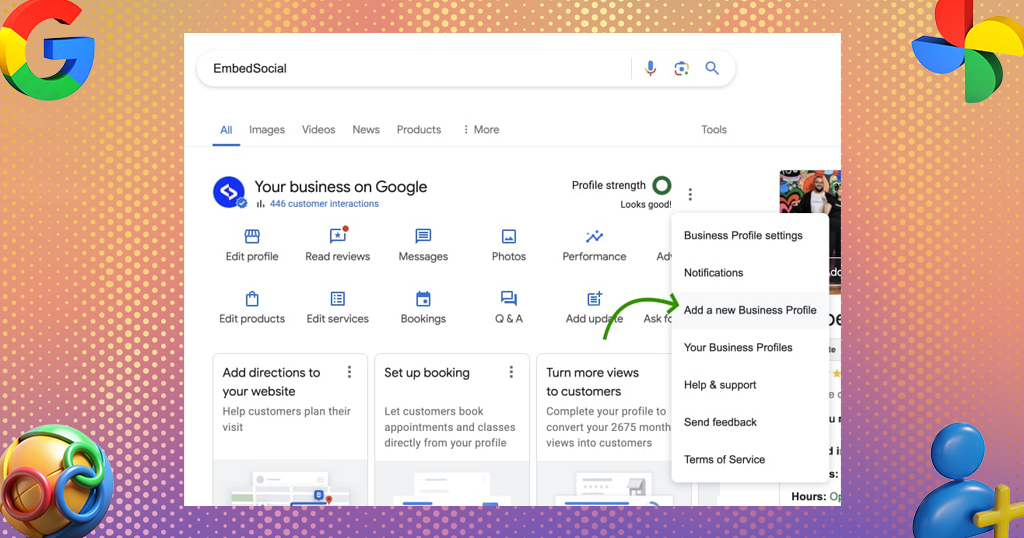Select the All search tab
1024x538 pixels.
[x=226, y=130]
